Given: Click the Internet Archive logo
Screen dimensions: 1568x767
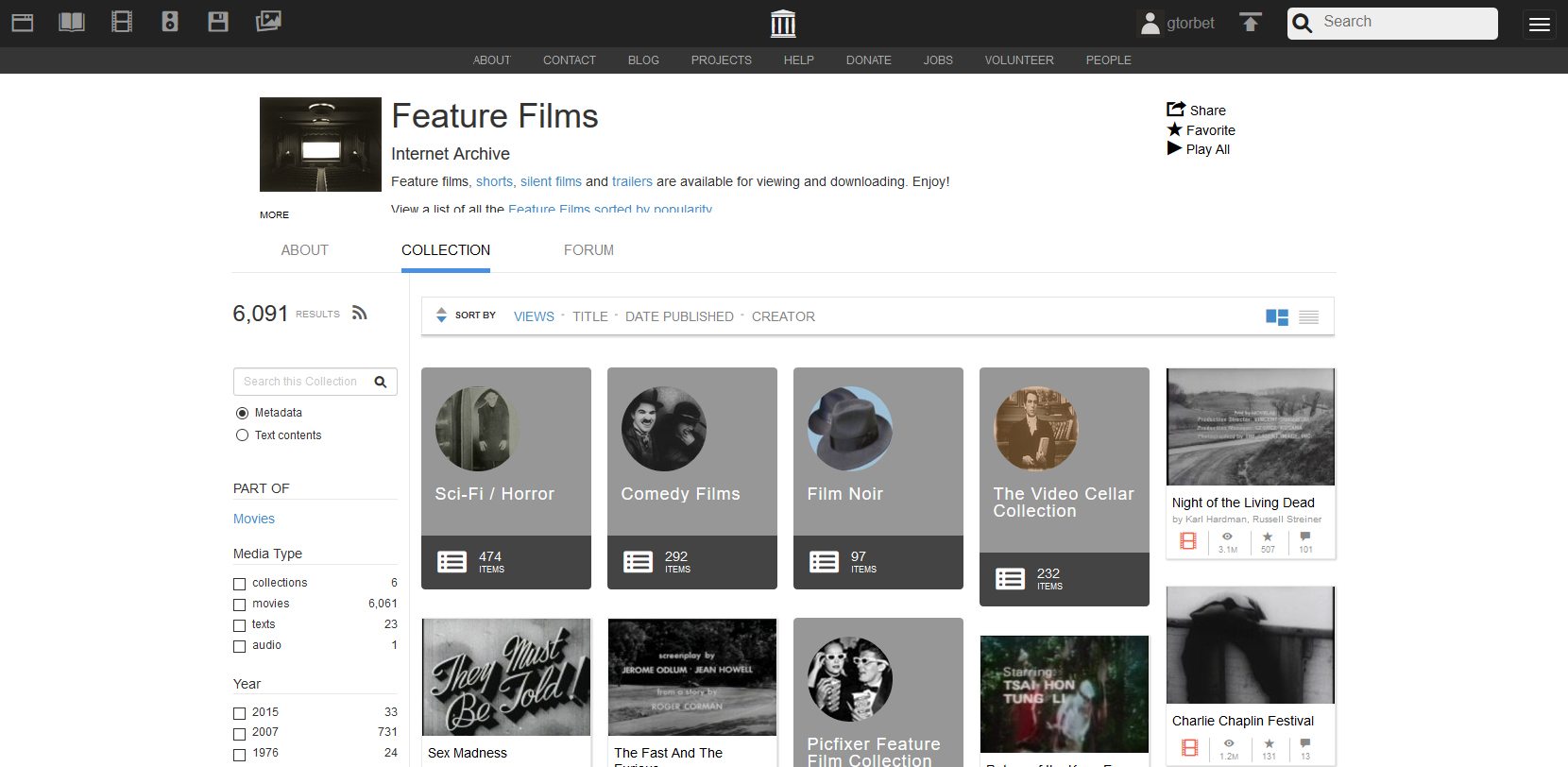Looking at the screenshot, I should coord(783,23).
